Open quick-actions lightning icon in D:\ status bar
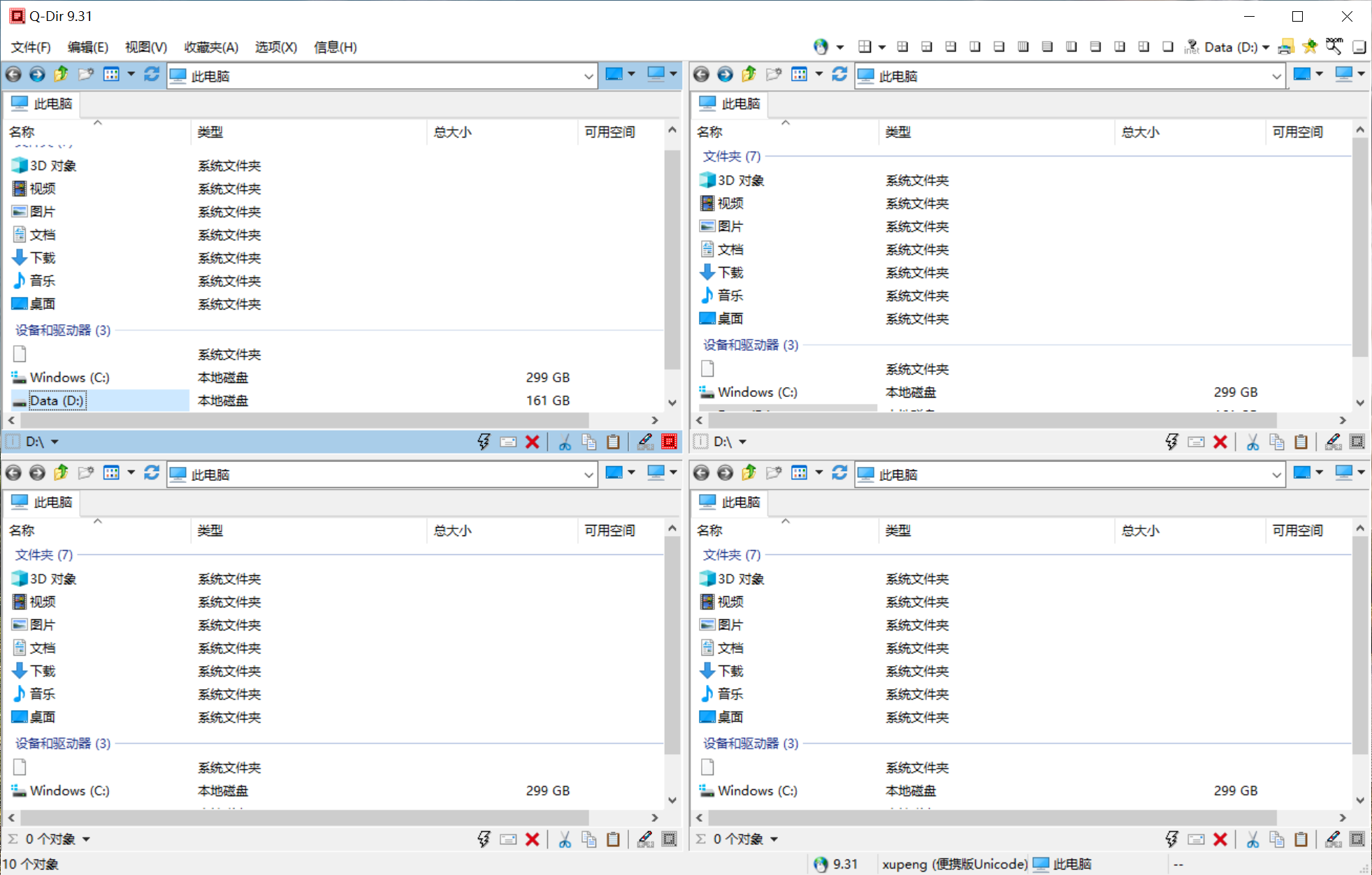This screenshot has width=1372, height=875. (x=483, y=441)
